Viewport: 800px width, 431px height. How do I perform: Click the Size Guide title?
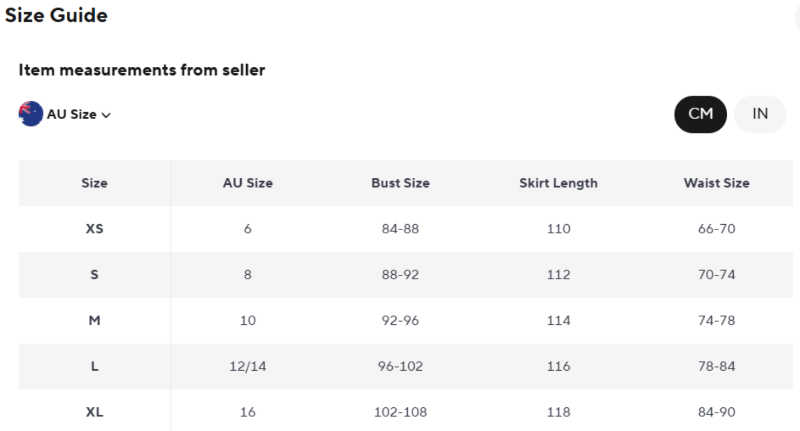56,16
